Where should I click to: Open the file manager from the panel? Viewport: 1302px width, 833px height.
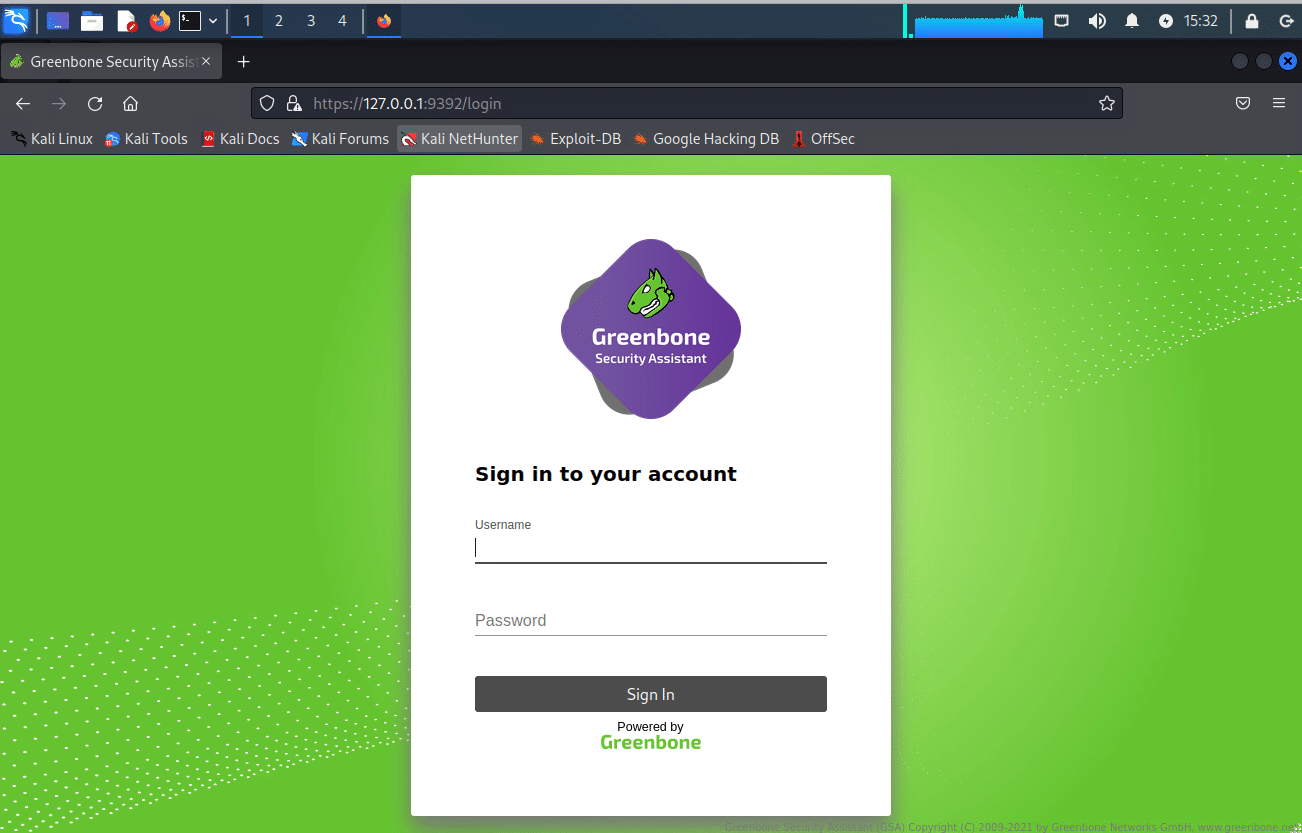coord(92,21)
